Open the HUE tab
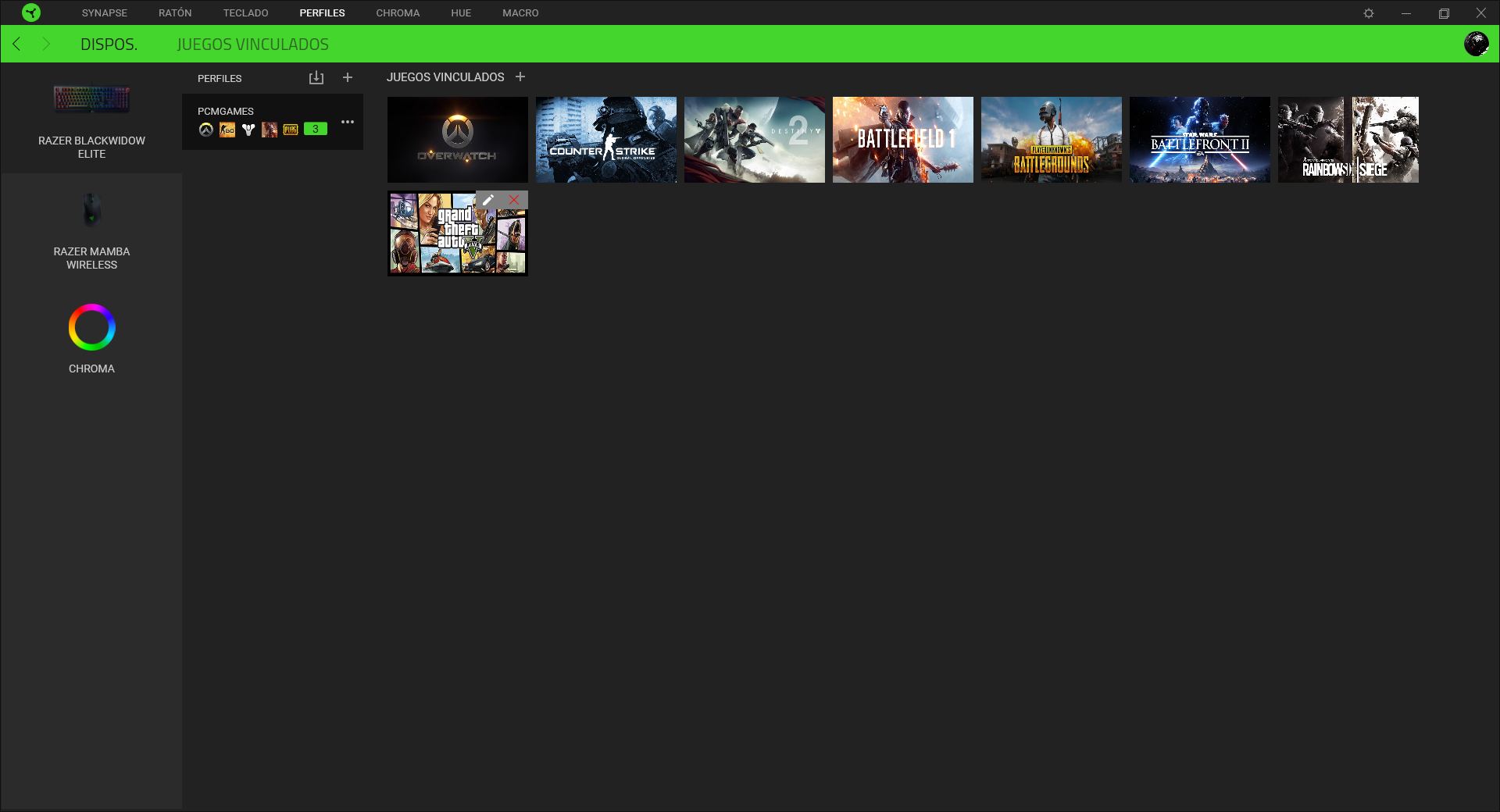This screenshot has width=1500, height=812. 461,13
